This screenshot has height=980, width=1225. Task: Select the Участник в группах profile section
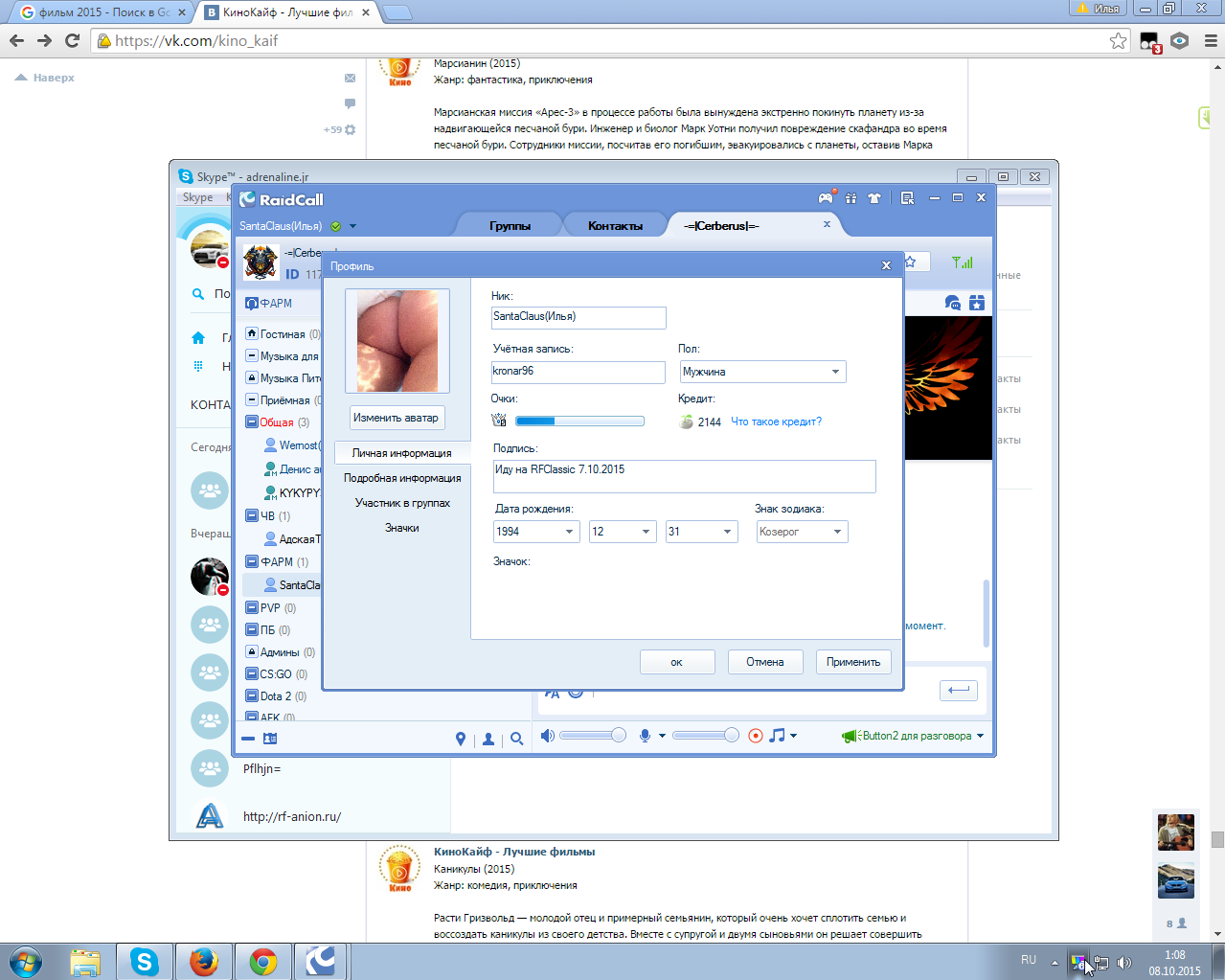(402, 503)
